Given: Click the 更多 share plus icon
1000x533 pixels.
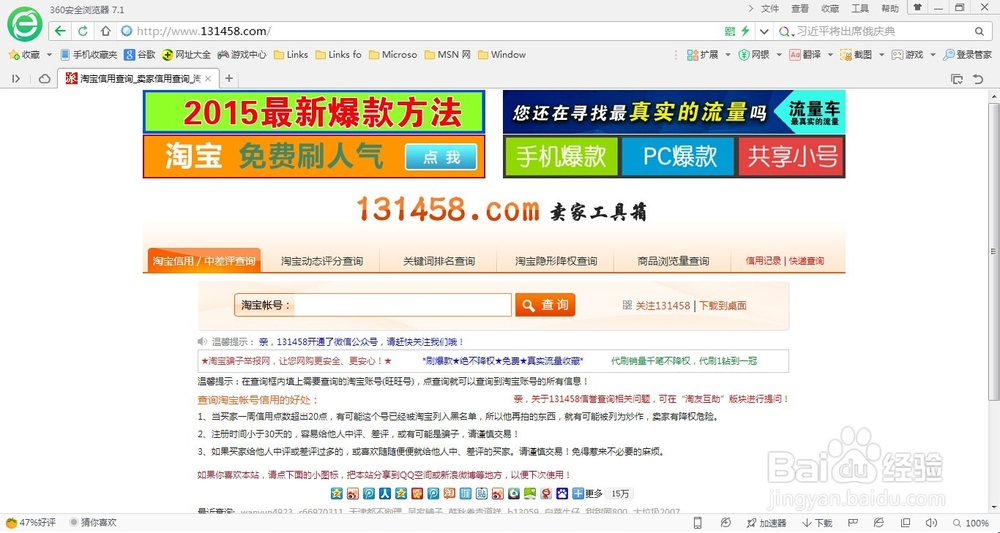Looking at the screenshot, I should click(578, 493).
